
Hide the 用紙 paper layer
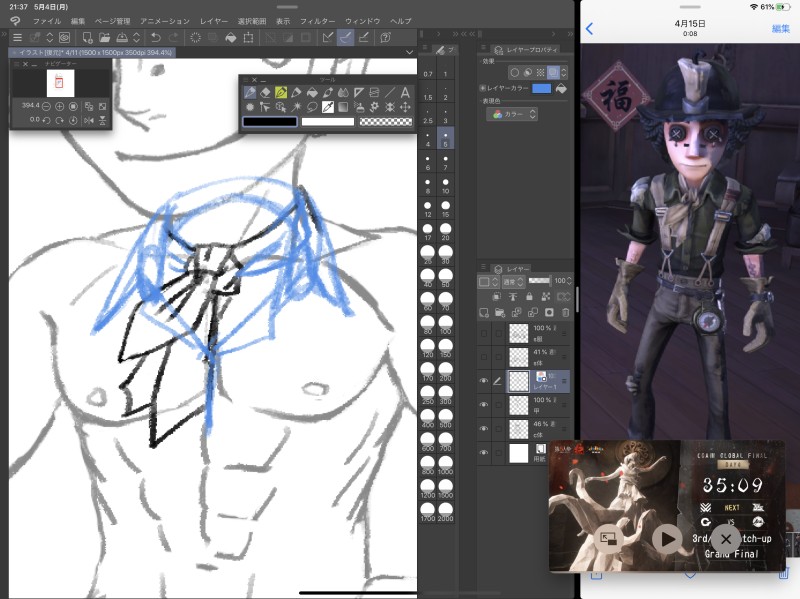483,453
